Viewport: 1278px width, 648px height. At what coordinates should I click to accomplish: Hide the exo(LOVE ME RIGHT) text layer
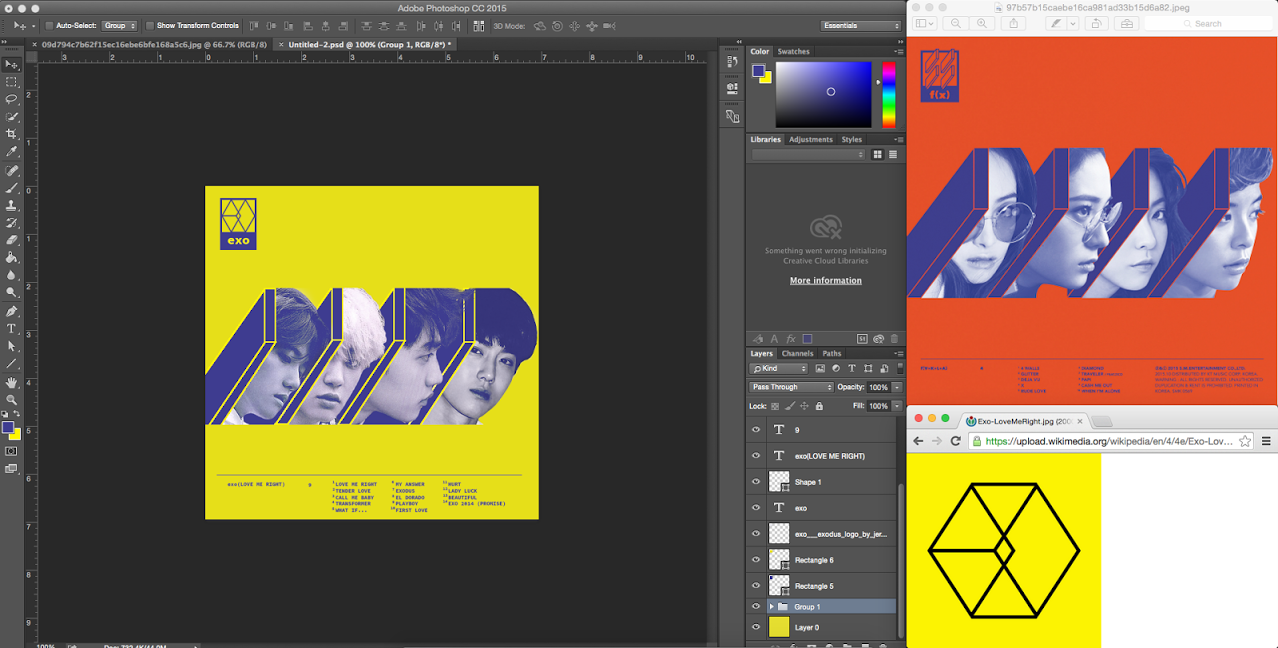(x=756, y=455)
